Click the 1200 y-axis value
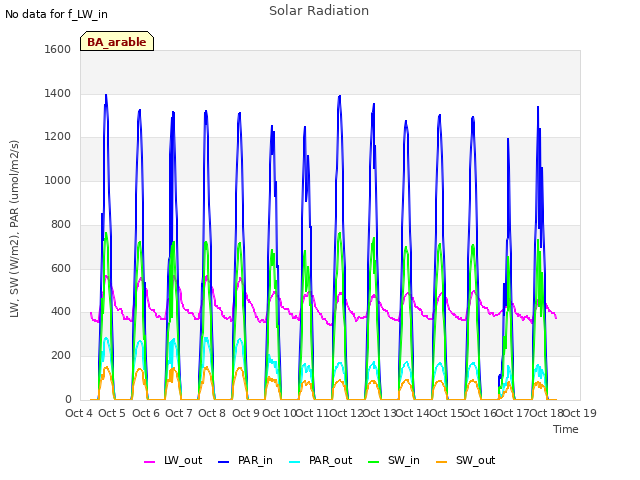640x480 pixels. pos(58,137)
